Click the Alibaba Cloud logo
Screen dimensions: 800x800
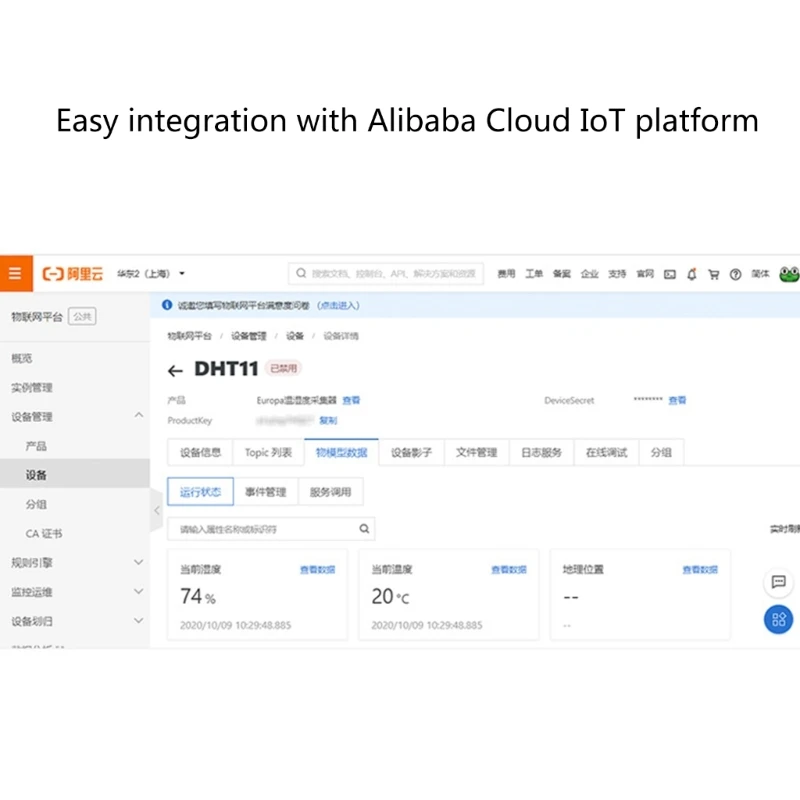pyautogui.click(x=72, y=274)
